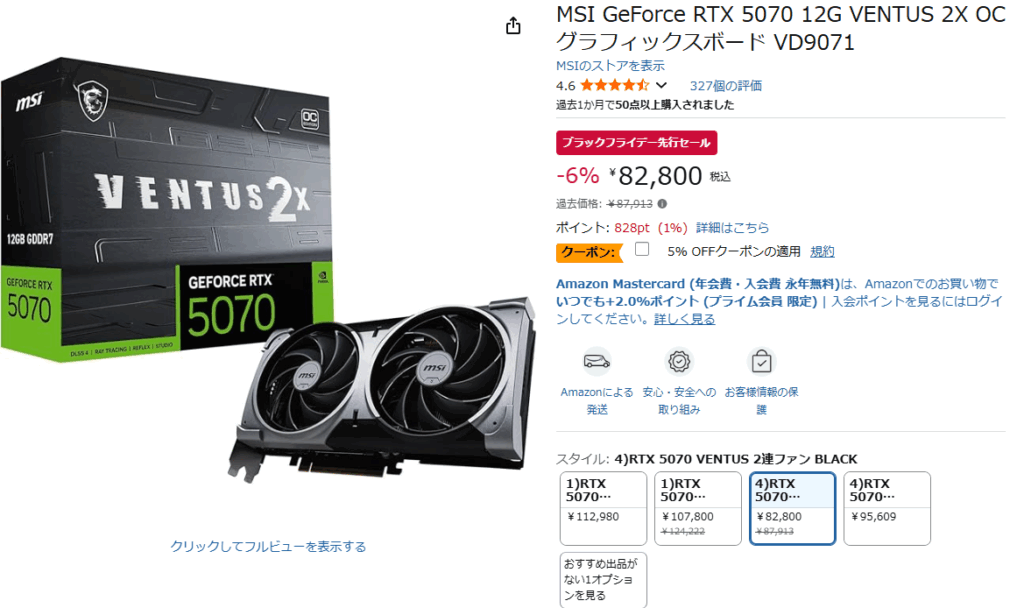Click the orange クーポン coupon badge
Image resolution: width=1024 pixels, height=608 pixels.
point(588,252)
